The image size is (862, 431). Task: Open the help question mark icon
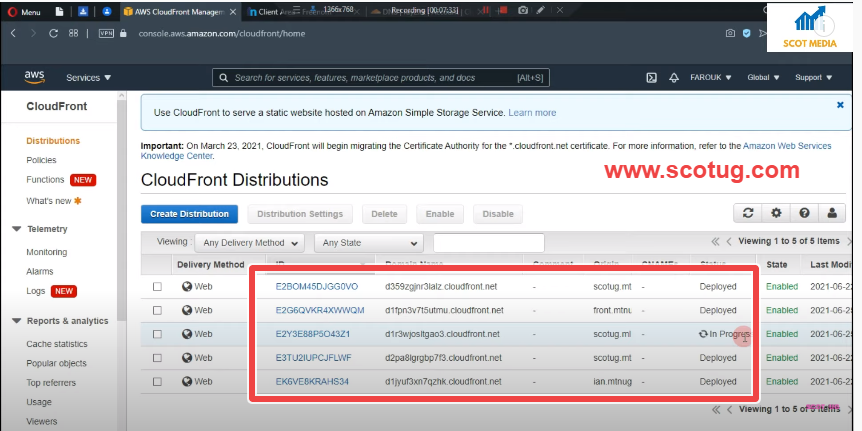click(804, 213)
